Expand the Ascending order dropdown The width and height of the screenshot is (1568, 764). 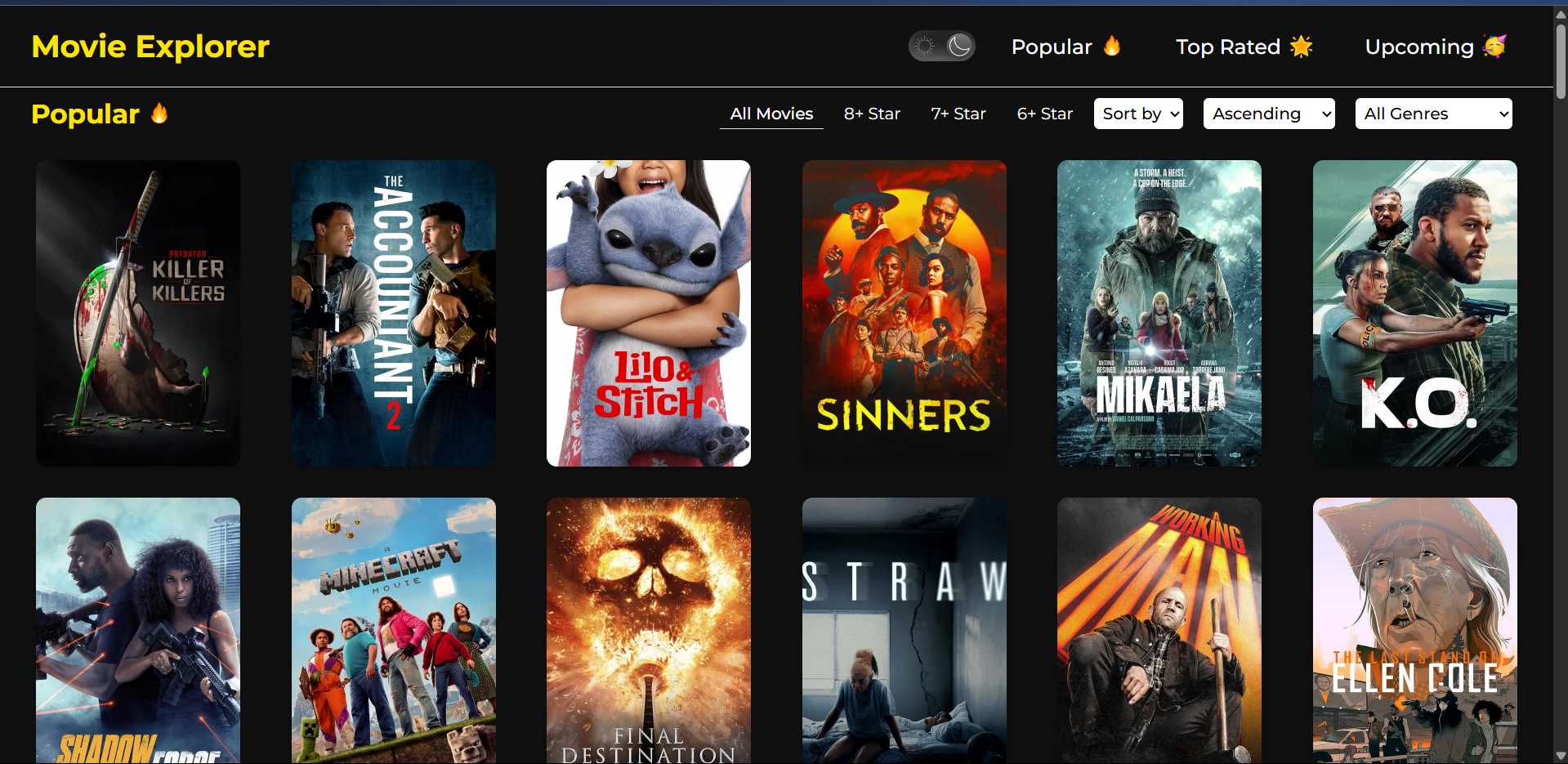click(x=1269, y=114)
